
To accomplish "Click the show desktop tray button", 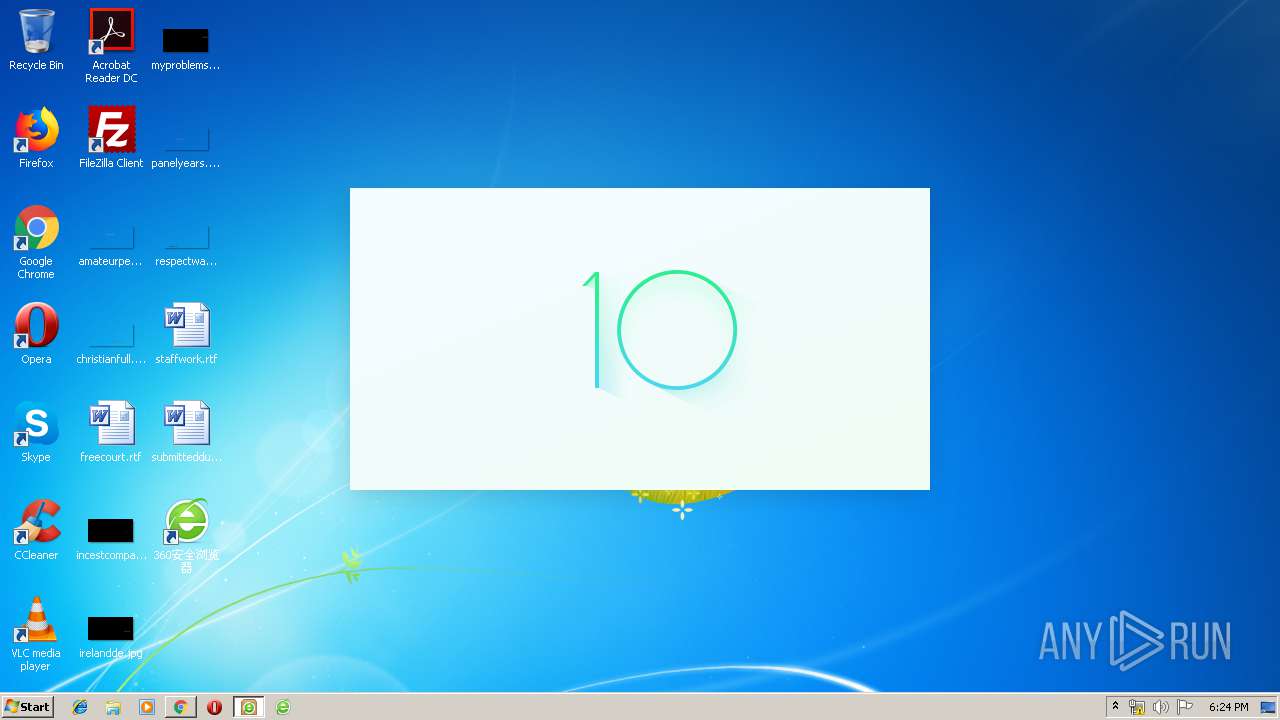I will [1269, 707].
